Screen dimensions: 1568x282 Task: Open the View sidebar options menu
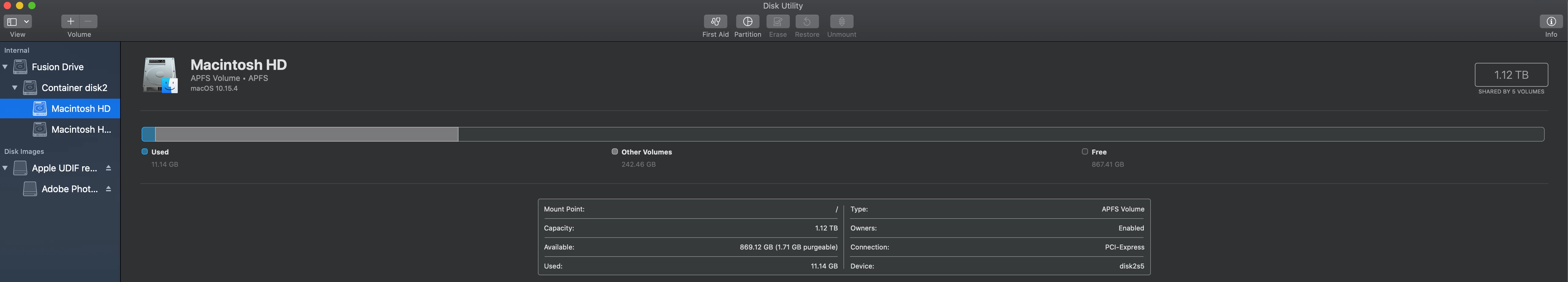18,21
